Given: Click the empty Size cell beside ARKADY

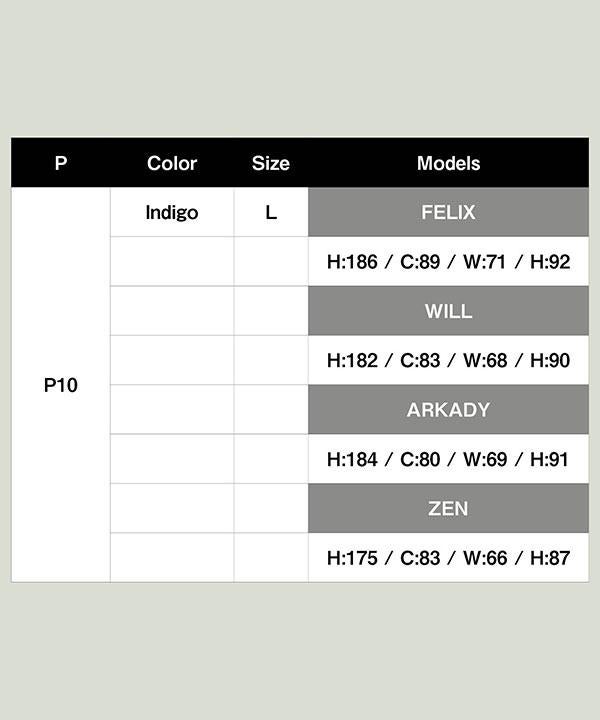Looking at the screenshot, I should click(x=271, y=410).
